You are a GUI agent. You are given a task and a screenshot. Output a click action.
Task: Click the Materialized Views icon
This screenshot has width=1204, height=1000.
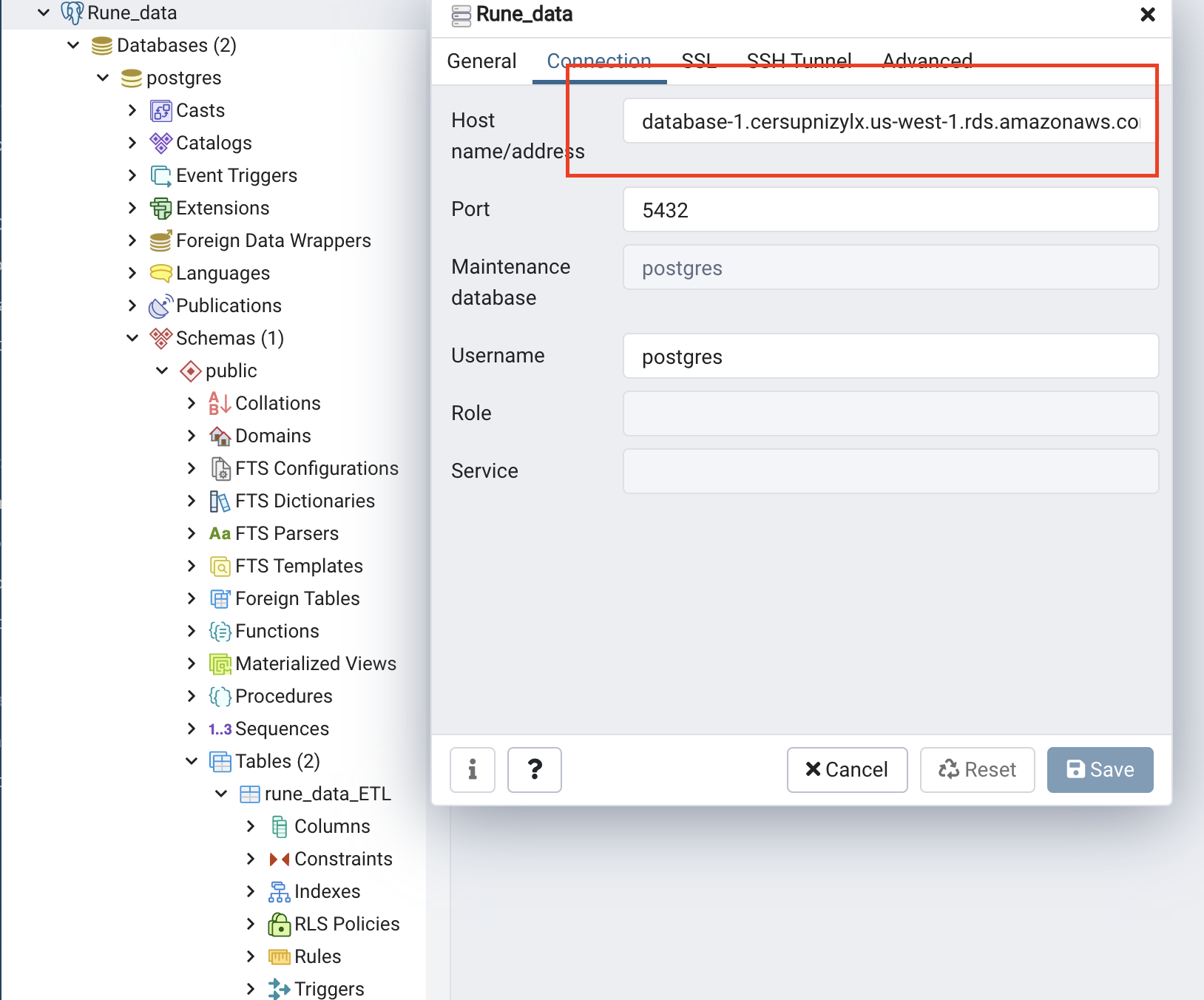(x=220, y=664)
